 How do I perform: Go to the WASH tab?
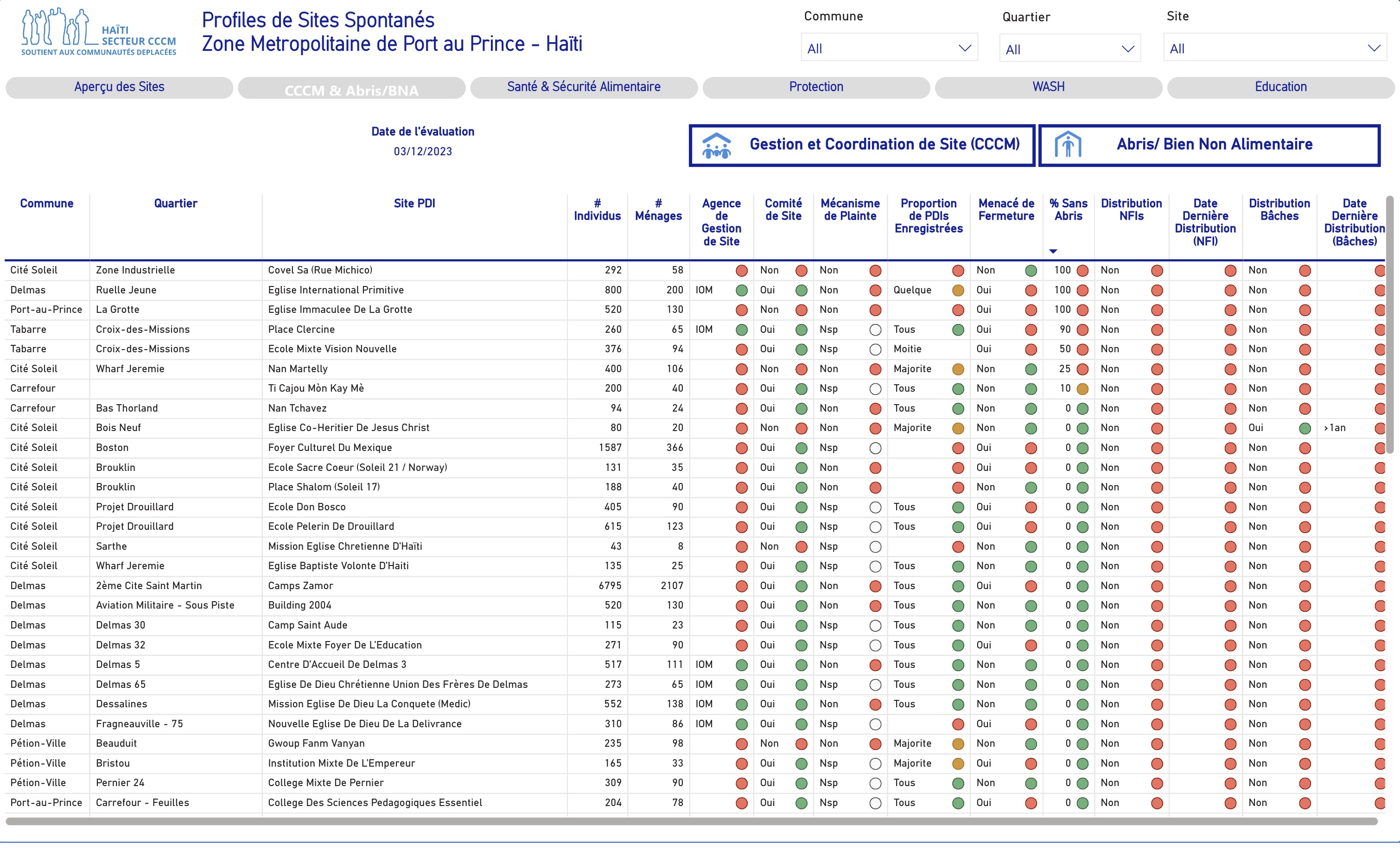click(x=1048, y=87)
